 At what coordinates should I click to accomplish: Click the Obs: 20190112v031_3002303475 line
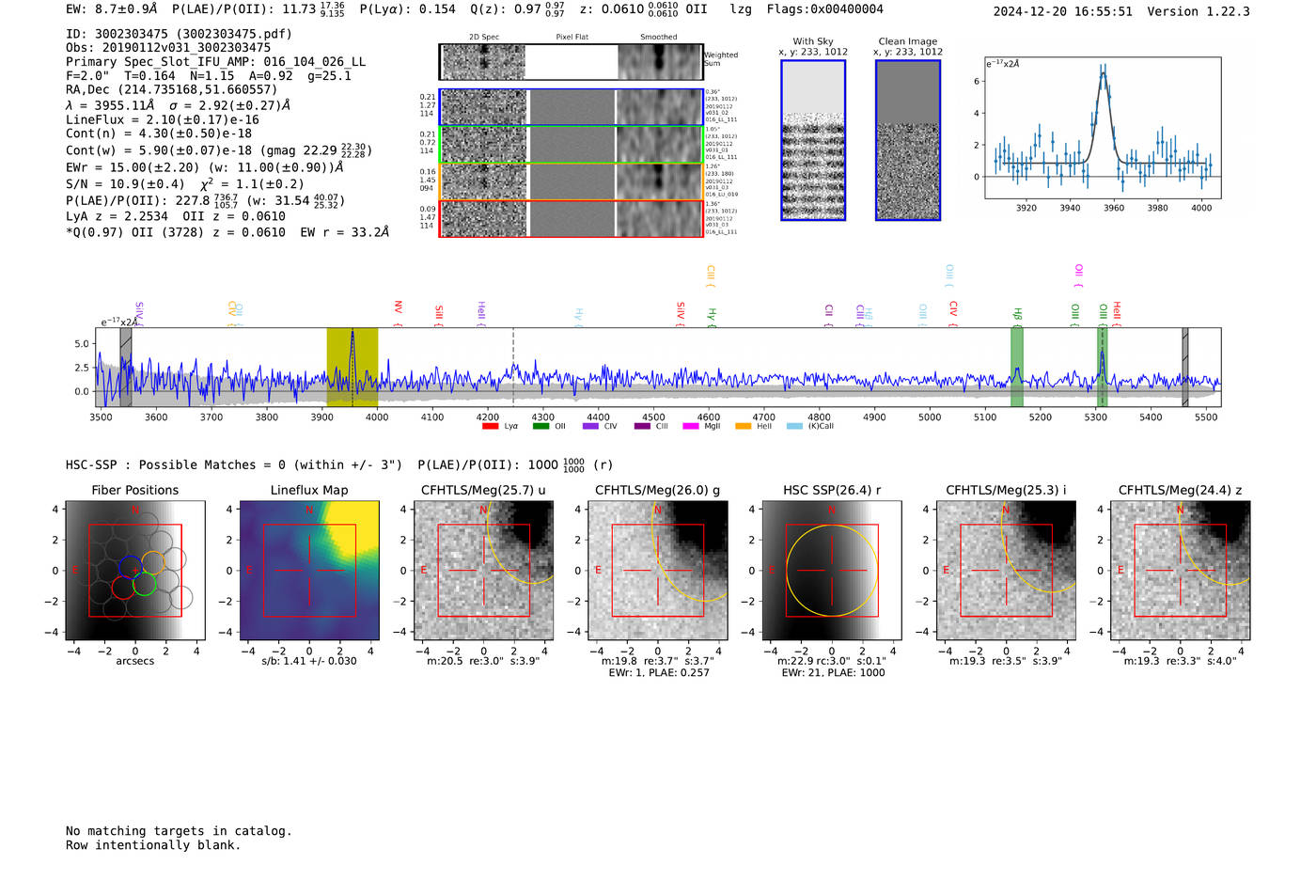pyautogui.click(x=168, y=47)
